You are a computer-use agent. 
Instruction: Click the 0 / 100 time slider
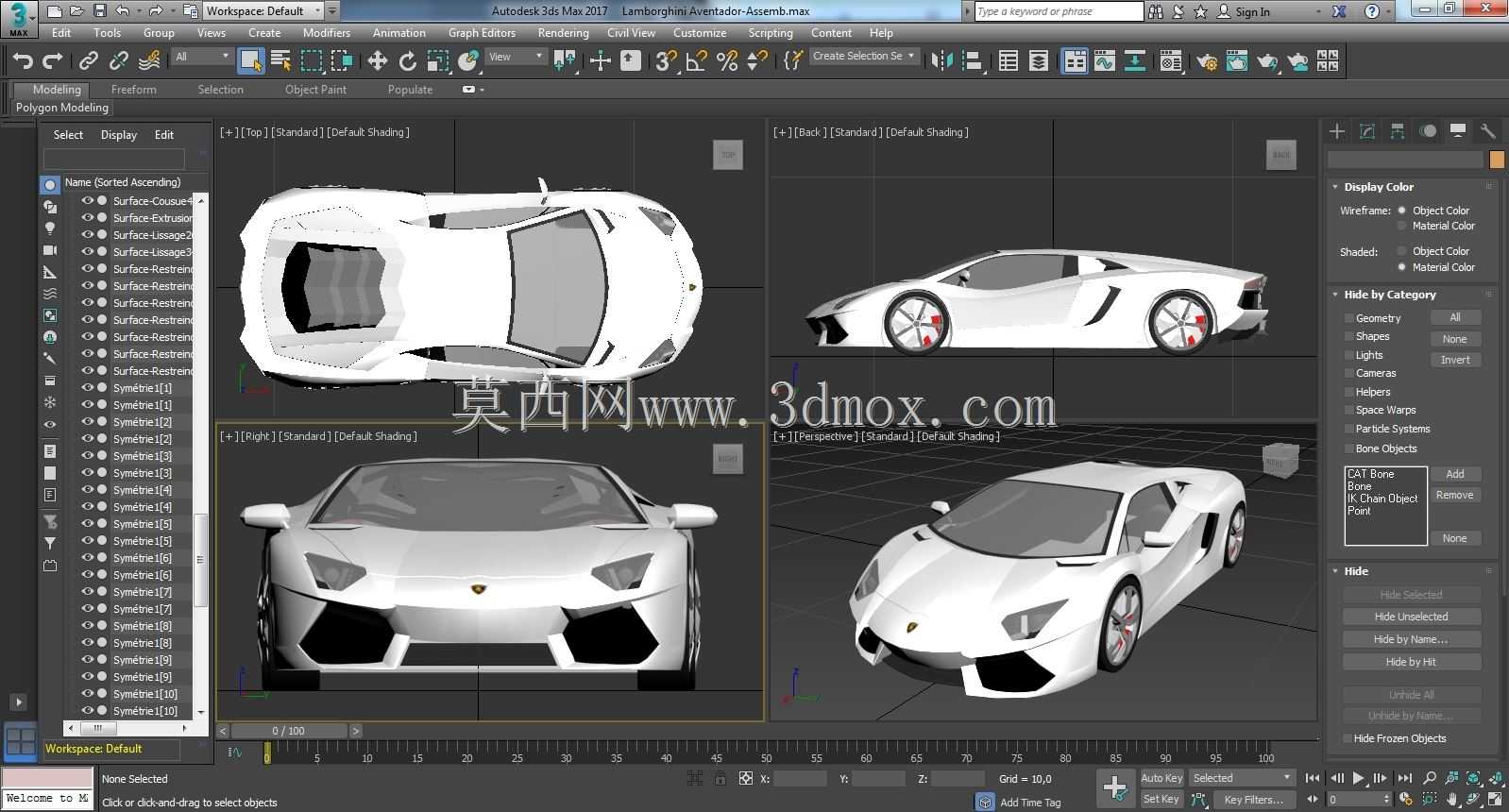coord(289,731)
